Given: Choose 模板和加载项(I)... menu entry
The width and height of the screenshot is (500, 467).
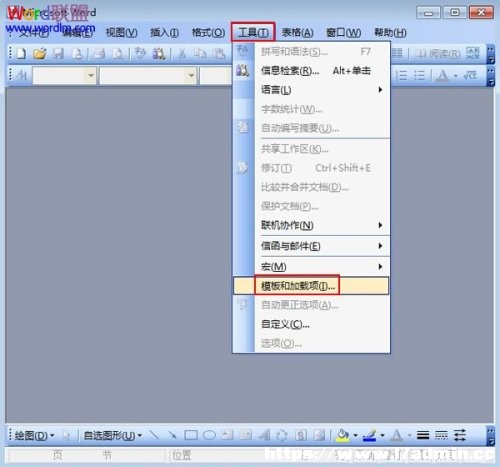Looking at the screenshot, I should point(311,286).
